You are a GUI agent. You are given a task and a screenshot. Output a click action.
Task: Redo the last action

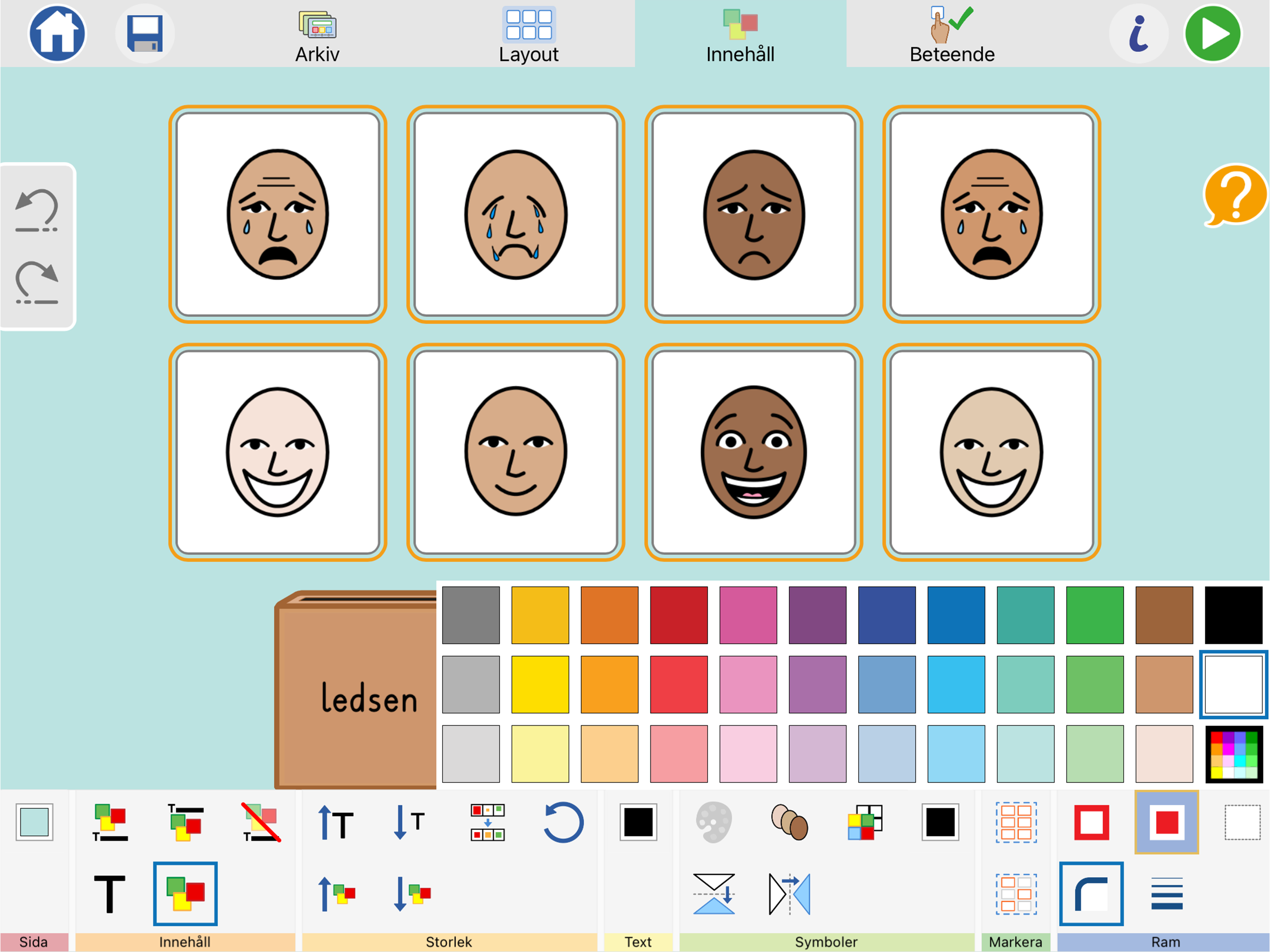pyautogui.click(x=37, y=283)
